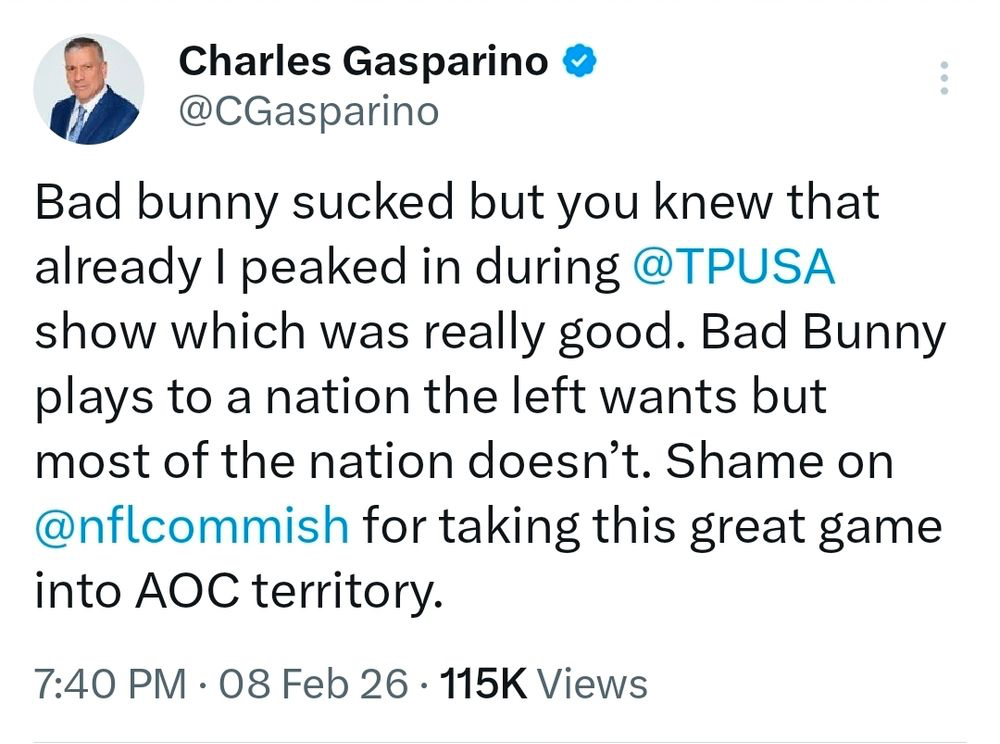This screenshot has height=744, width=1000.
Task: Click the capitalized "Bad Bunny" in the third line
Action: (x=822, y=333)
